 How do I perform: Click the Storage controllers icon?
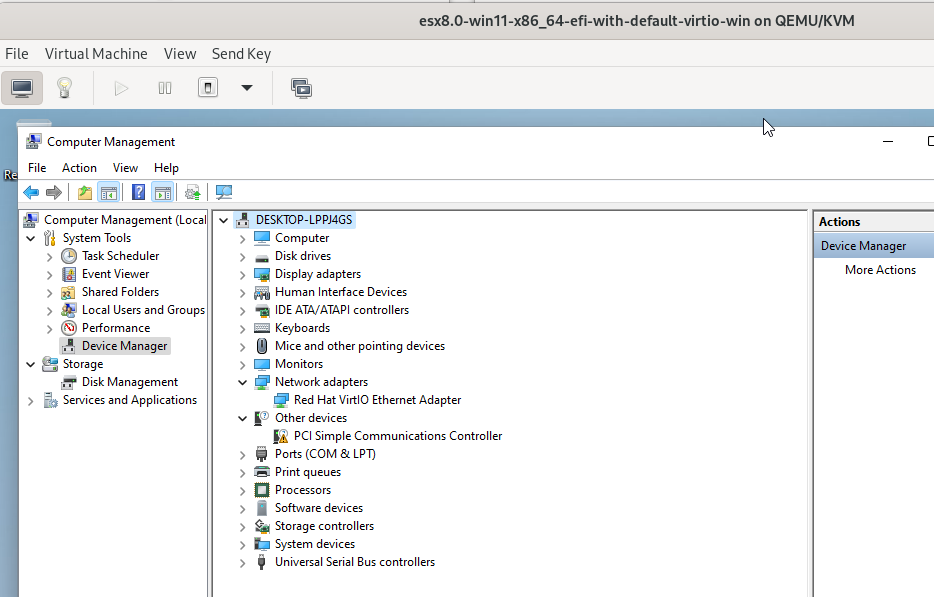261,526
